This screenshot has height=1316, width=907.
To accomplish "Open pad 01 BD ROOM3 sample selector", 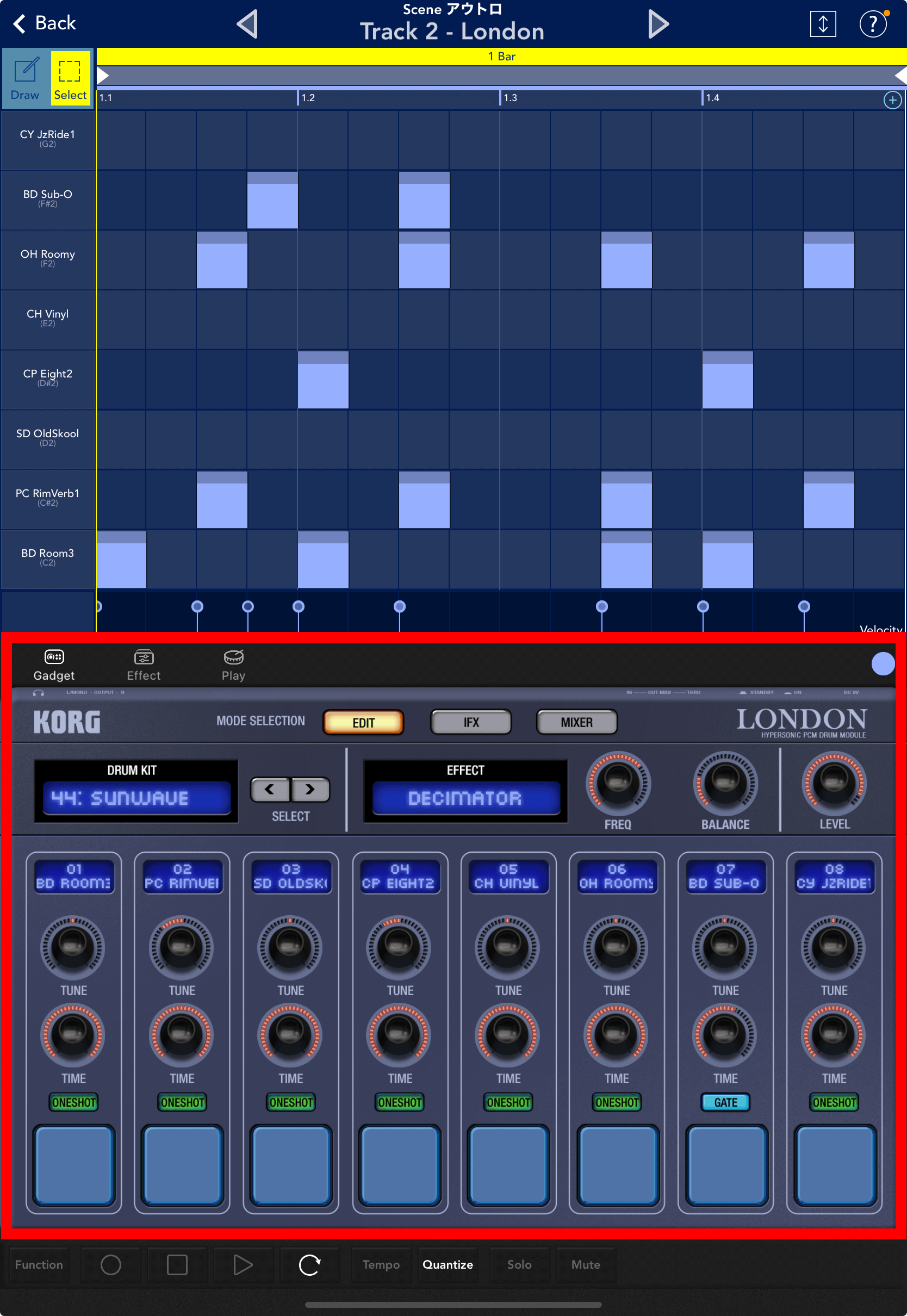I will coord(74,876).
